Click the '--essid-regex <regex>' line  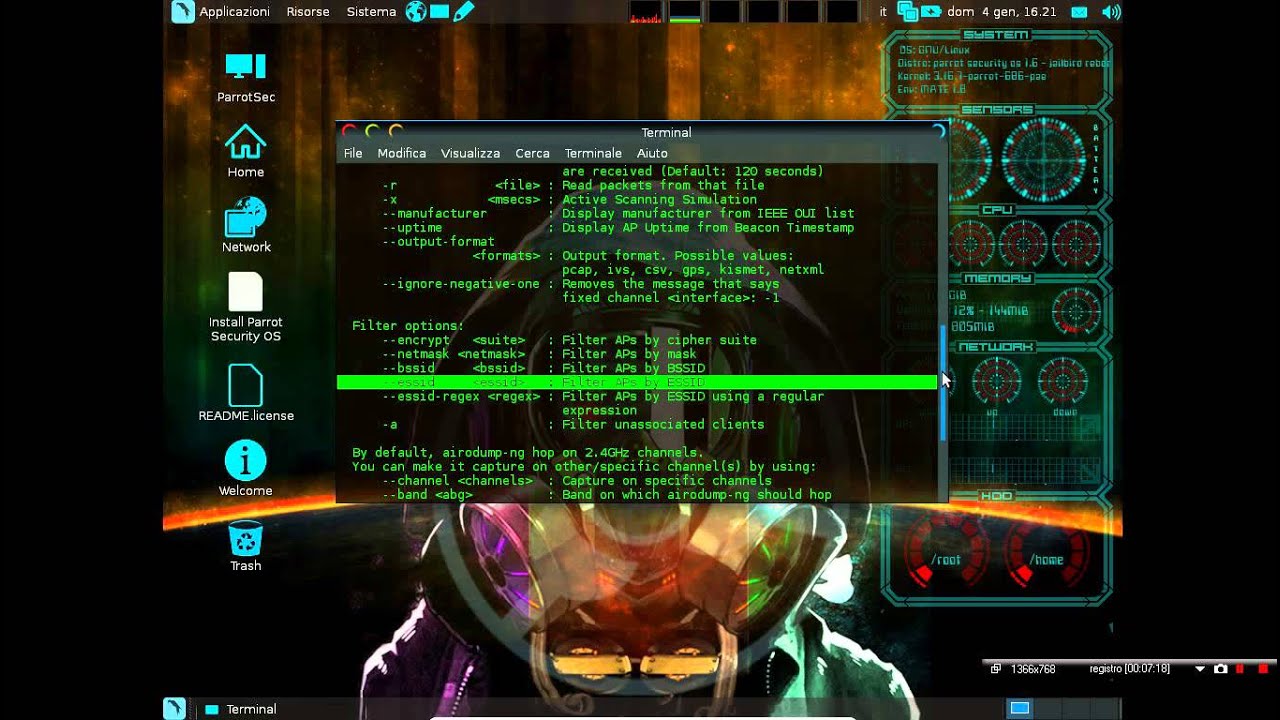[603, 396]
